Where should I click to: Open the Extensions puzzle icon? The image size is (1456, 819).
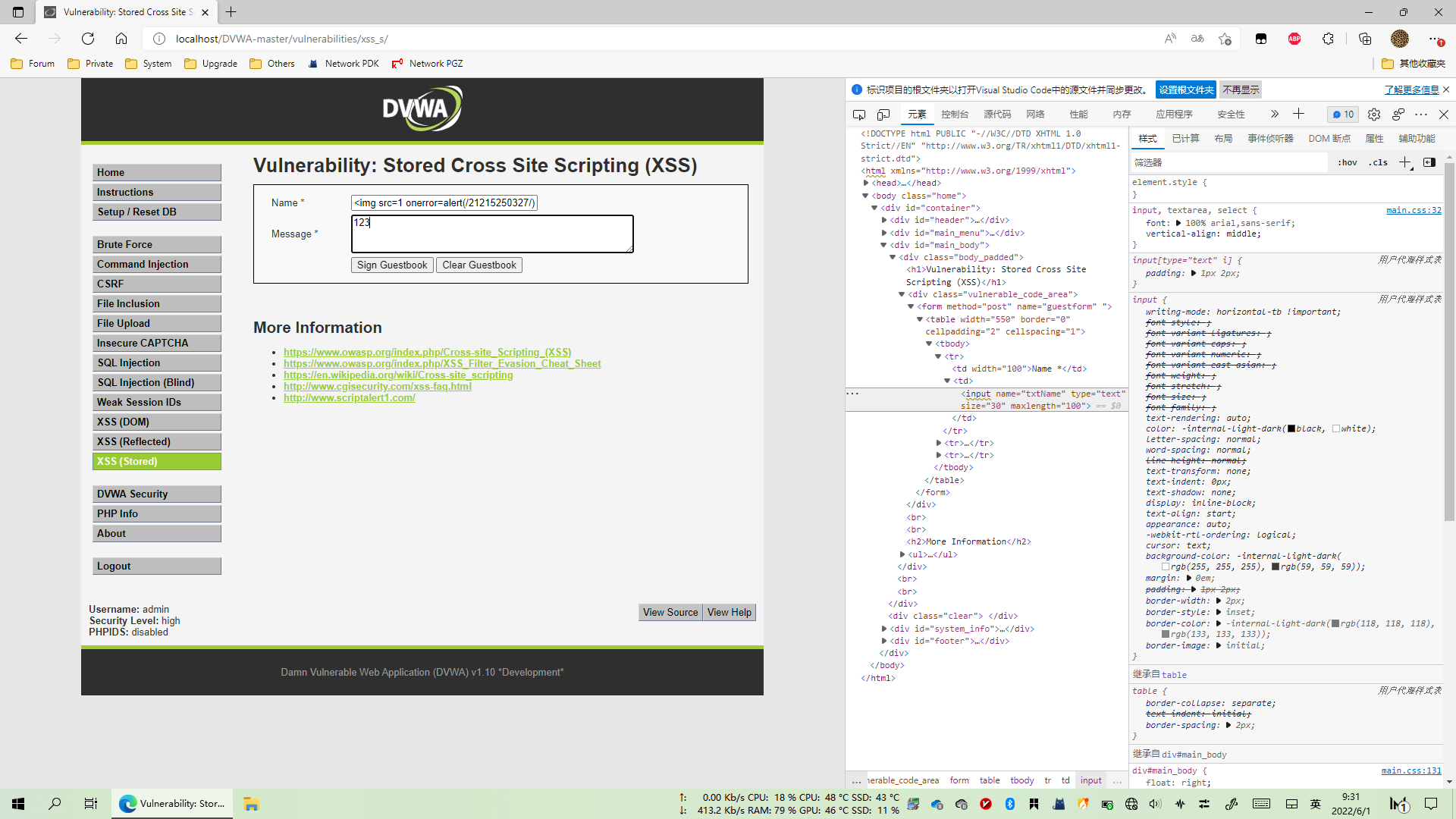coord(1328,39)
